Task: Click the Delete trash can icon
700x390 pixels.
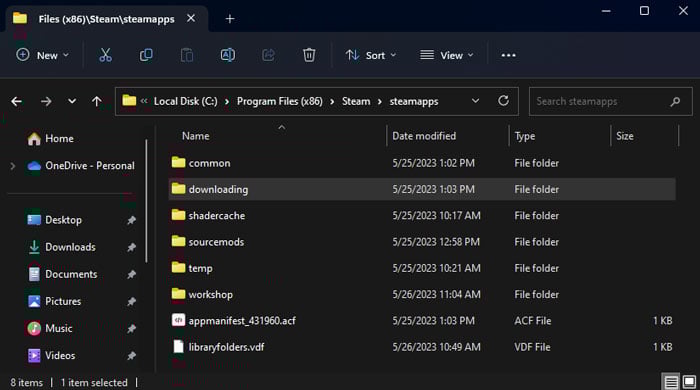Action: [309, 55]
